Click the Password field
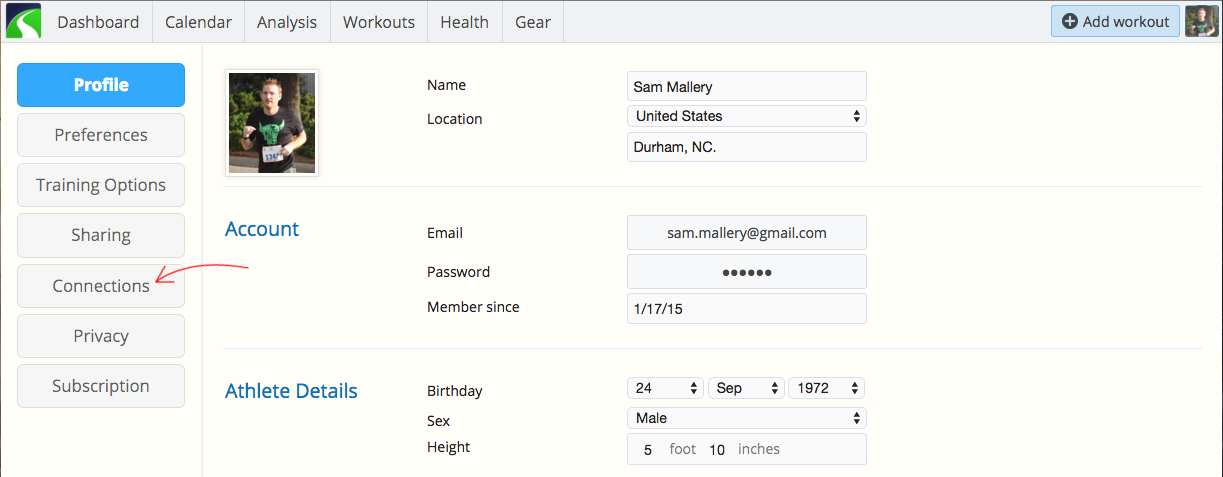Viewport: 1223px width, 477px height. tap(746, 272)
